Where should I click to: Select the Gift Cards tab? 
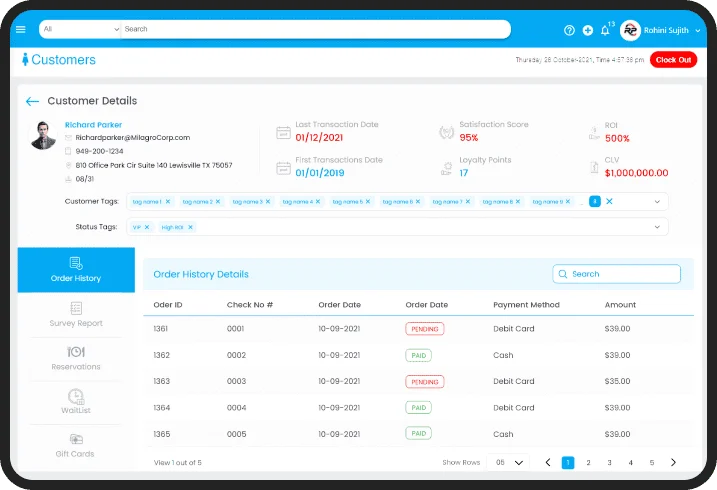click(x=76, y=446)
